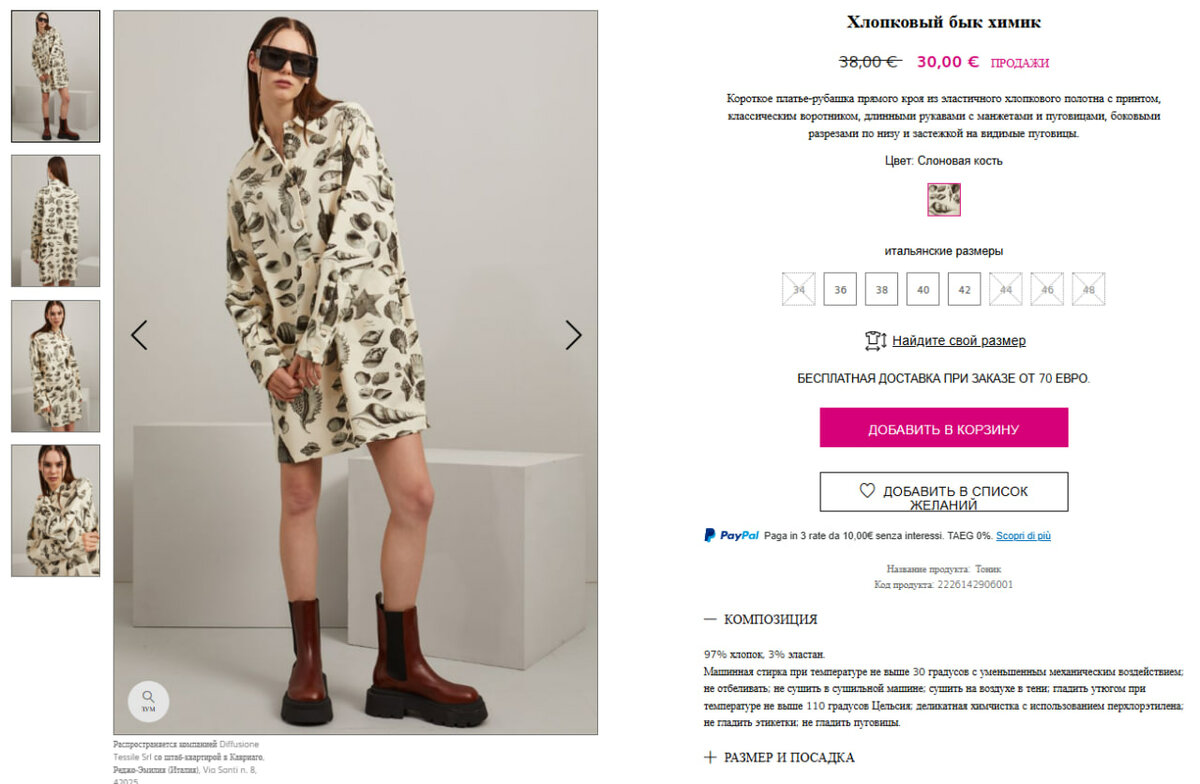This screenshot has width=1200, height=784.
Task: Choose size 42
Action: [964, 289]
